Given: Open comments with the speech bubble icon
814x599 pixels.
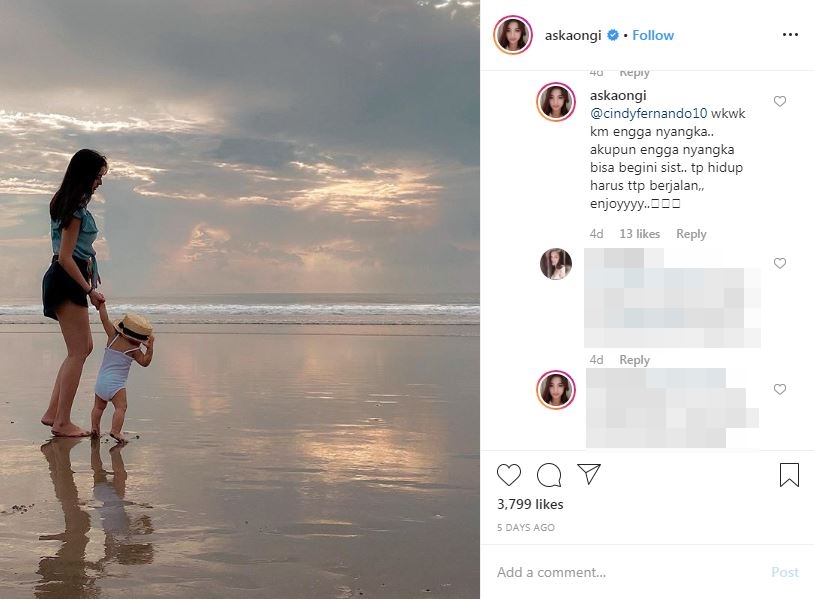Looking at the screenshot, I should pyautogui.click(x=550, y=474).
